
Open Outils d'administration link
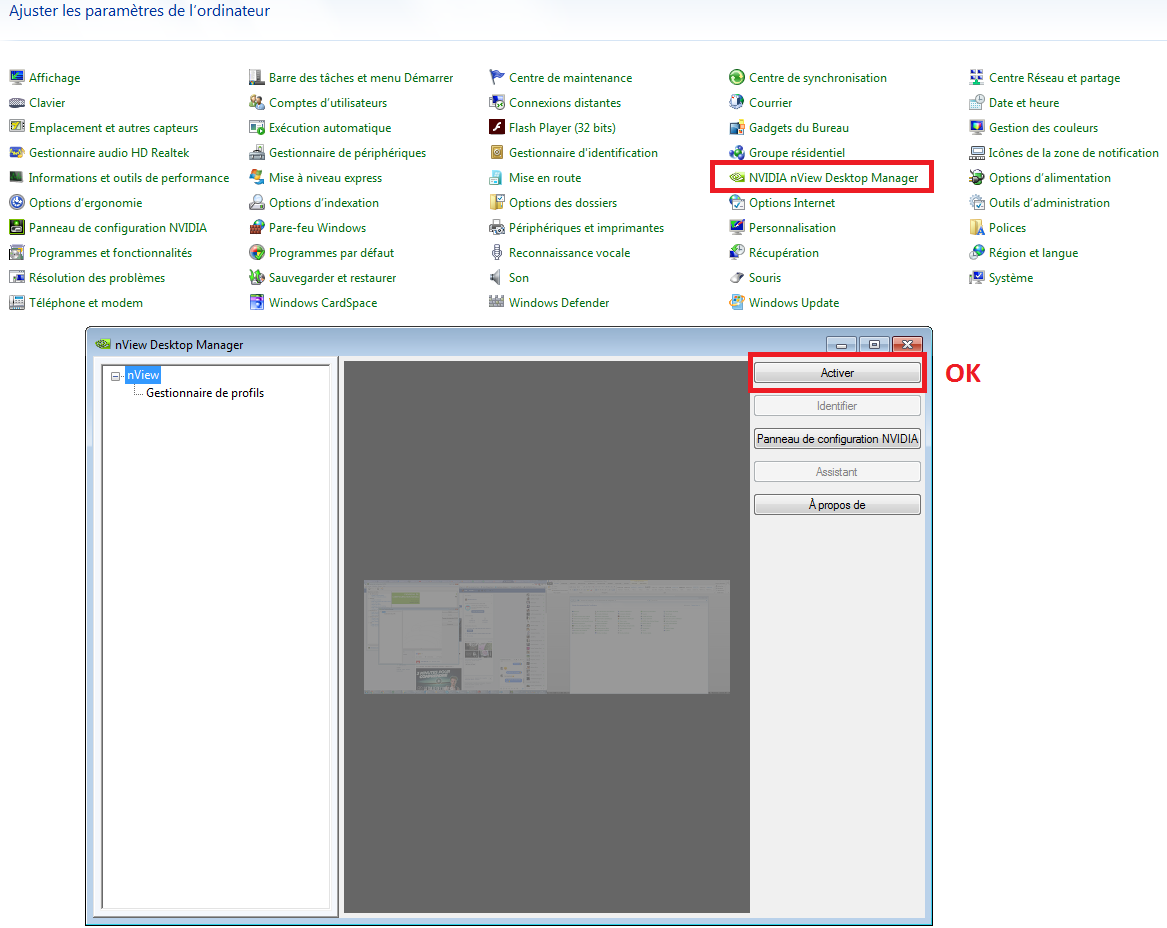(x=1049, y=202)
